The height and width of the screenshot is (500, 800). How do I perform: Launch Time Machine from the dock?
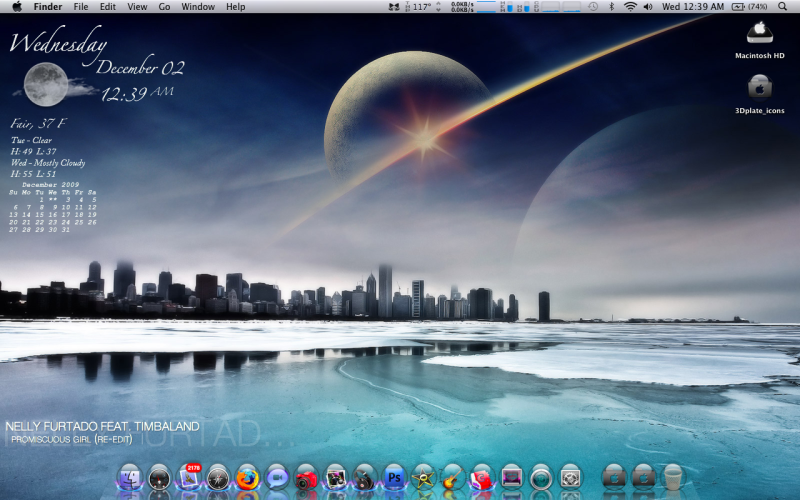541,479
